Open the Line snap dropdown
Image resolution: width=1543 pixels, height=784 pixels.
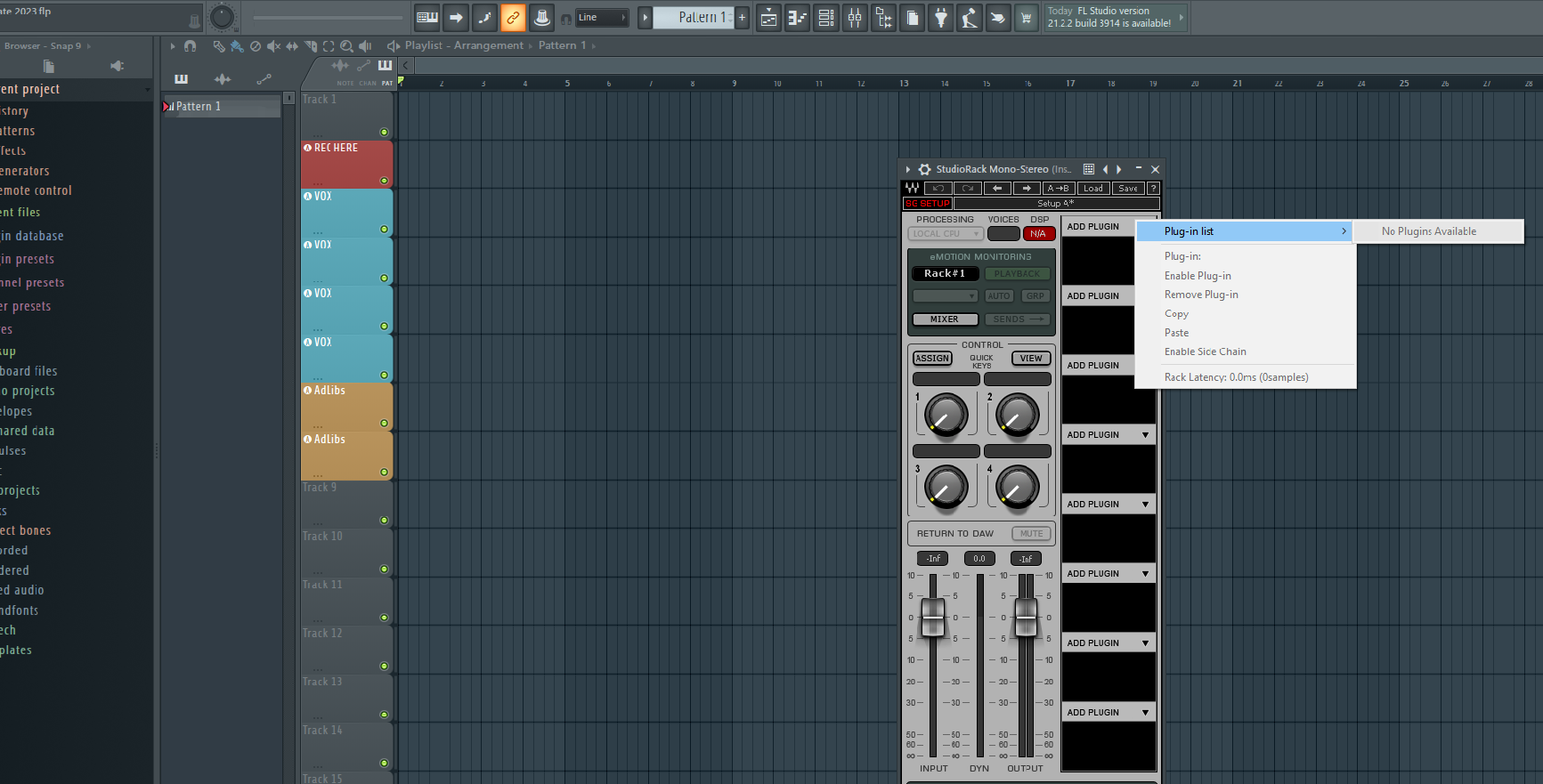click(601, 17)
